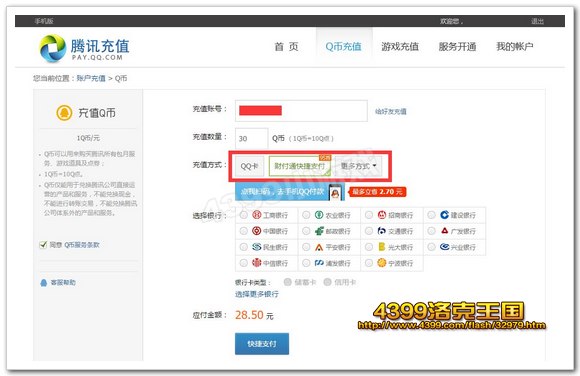580x376 pixels.
Task: Click the 工商银行 ICBC logo
Action: coord(257,215)
